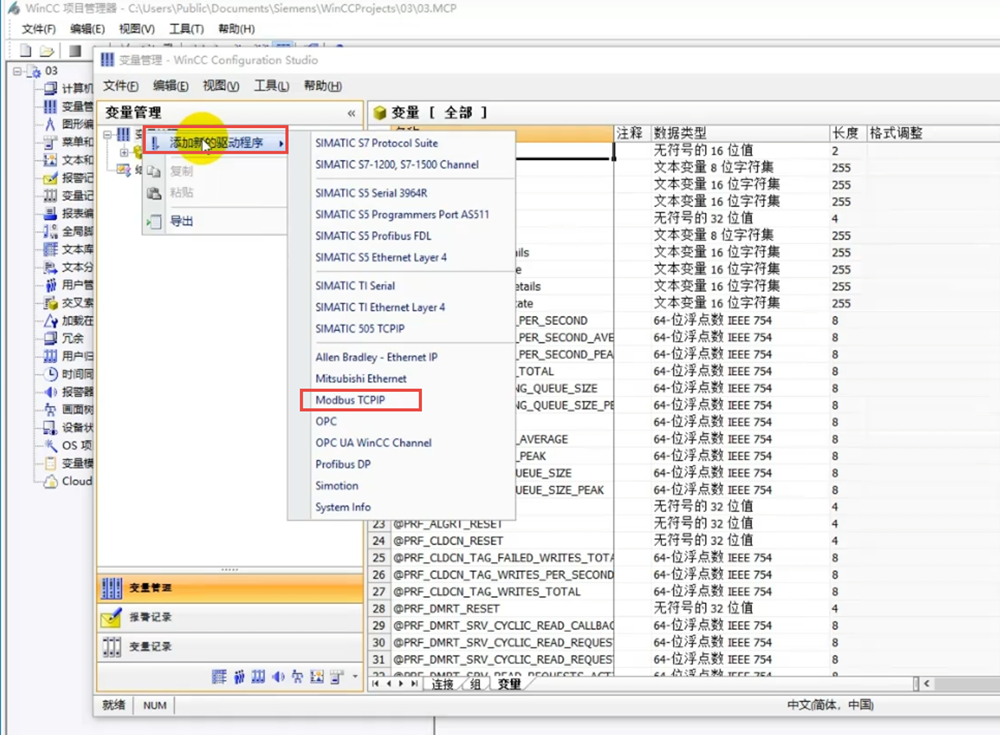This screenshot has height=735, width=1000.
Task: Open the Horn (报警器) speaker icon in tree
Action: coord(50,392)
